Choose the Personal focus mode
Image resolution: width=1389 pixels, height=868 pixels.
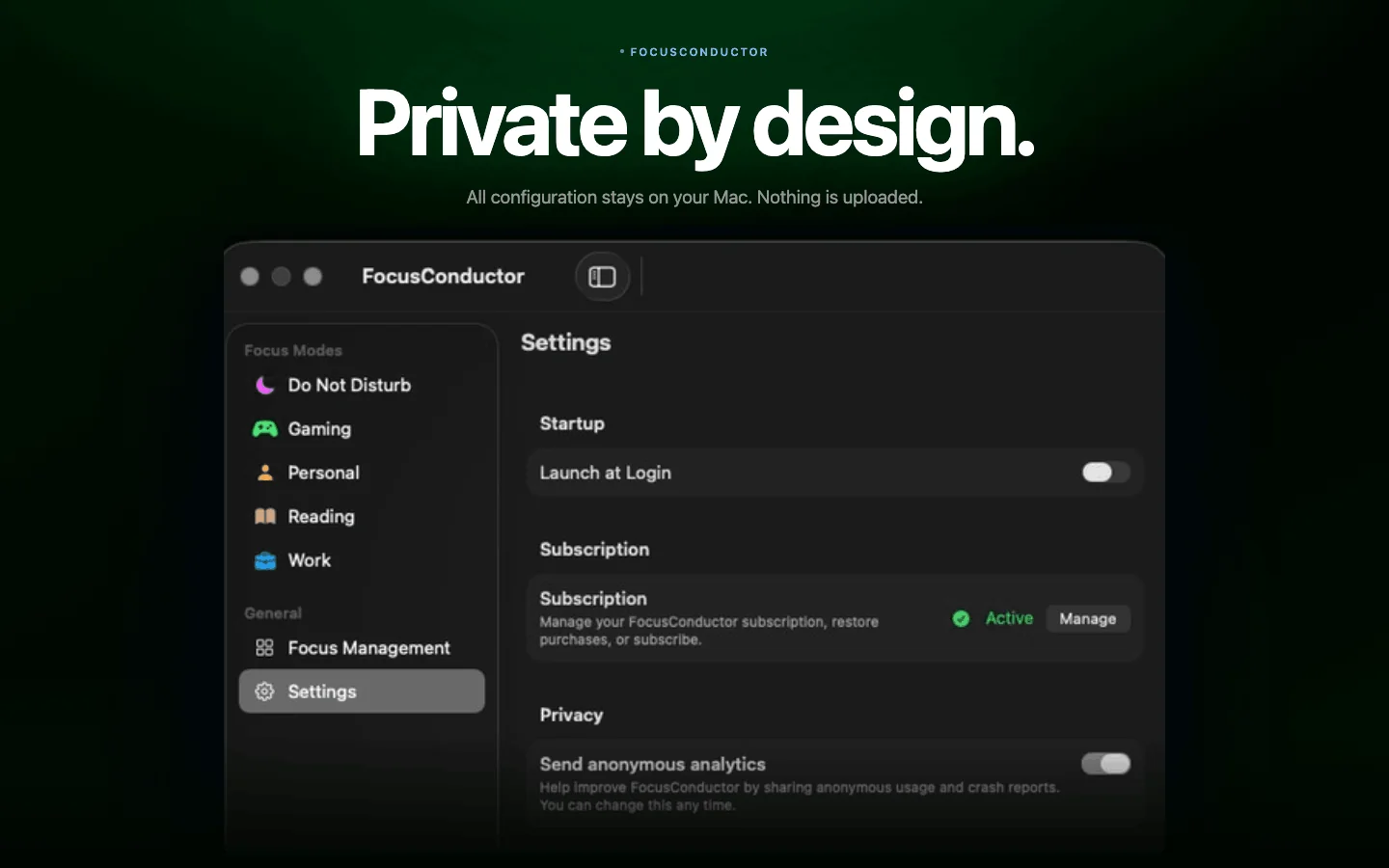click(362, 473)
